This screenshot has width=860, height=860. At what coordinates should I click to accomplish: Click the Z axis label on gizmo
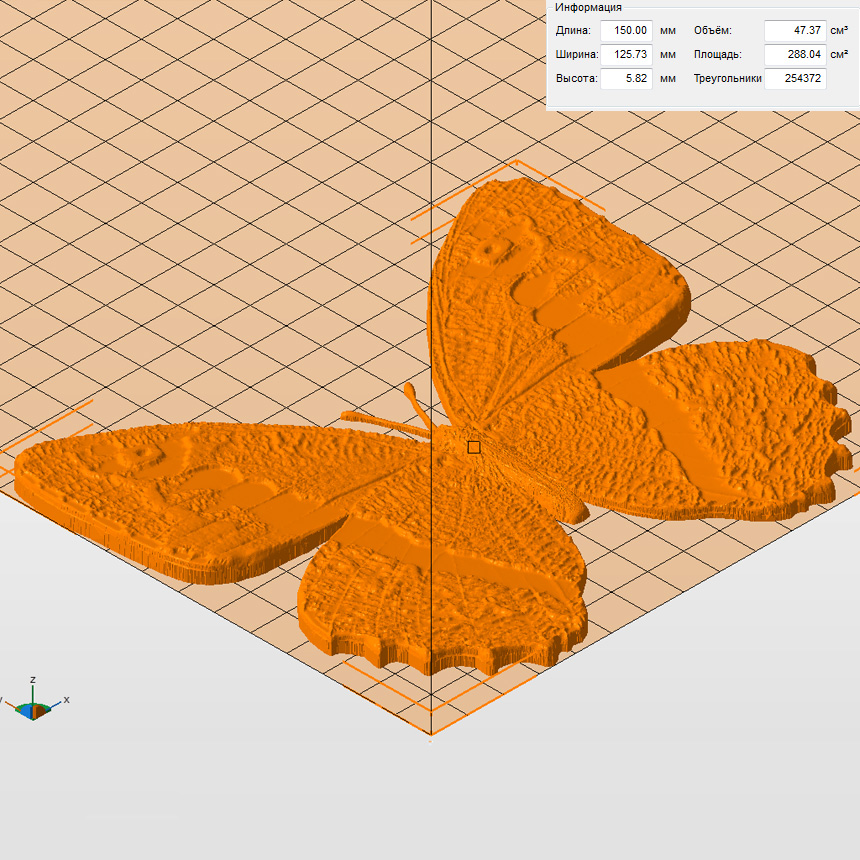[33, 680]
